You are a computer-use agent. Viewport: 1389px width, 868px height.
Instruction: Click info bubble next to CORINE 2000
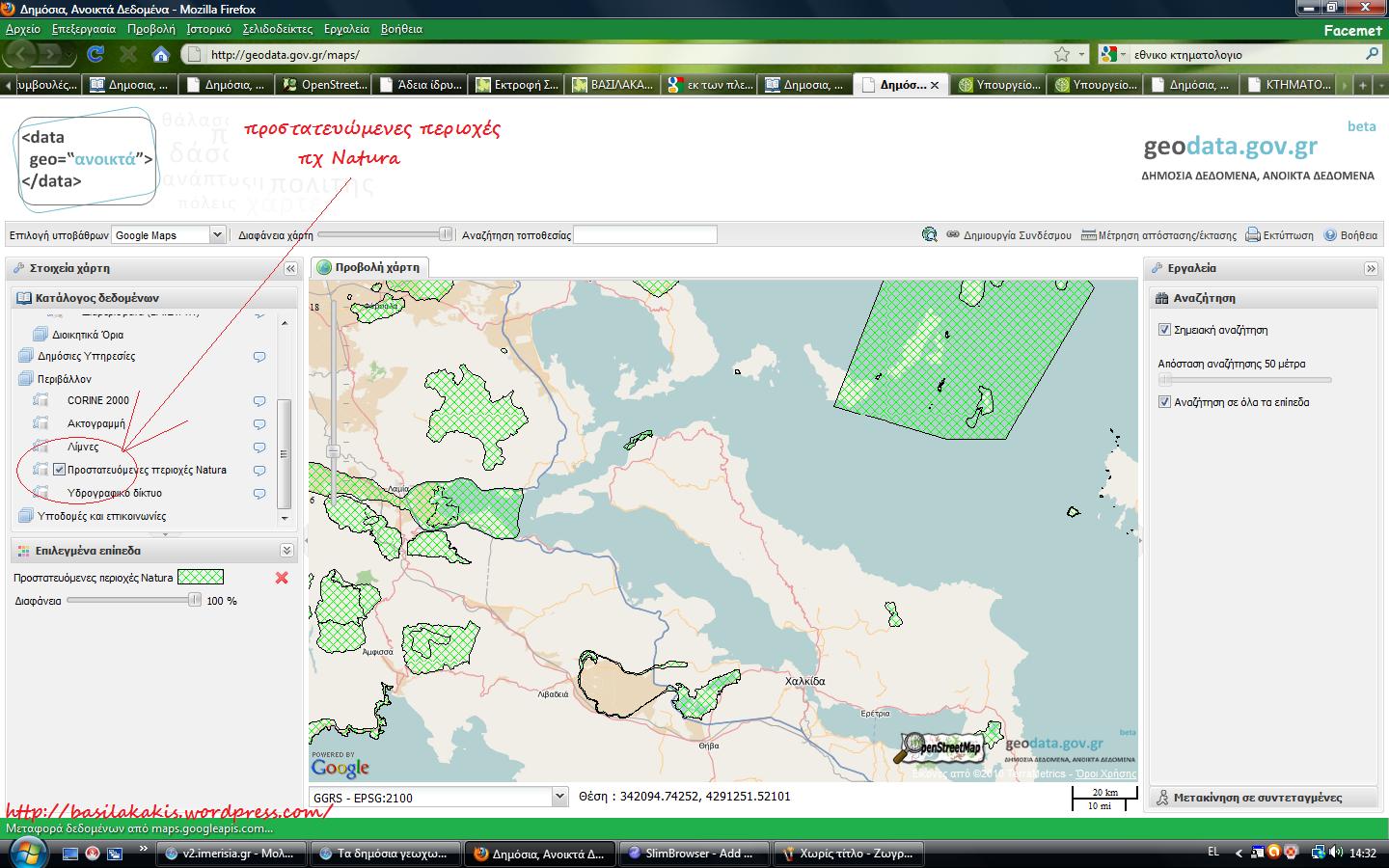[259, 401]
